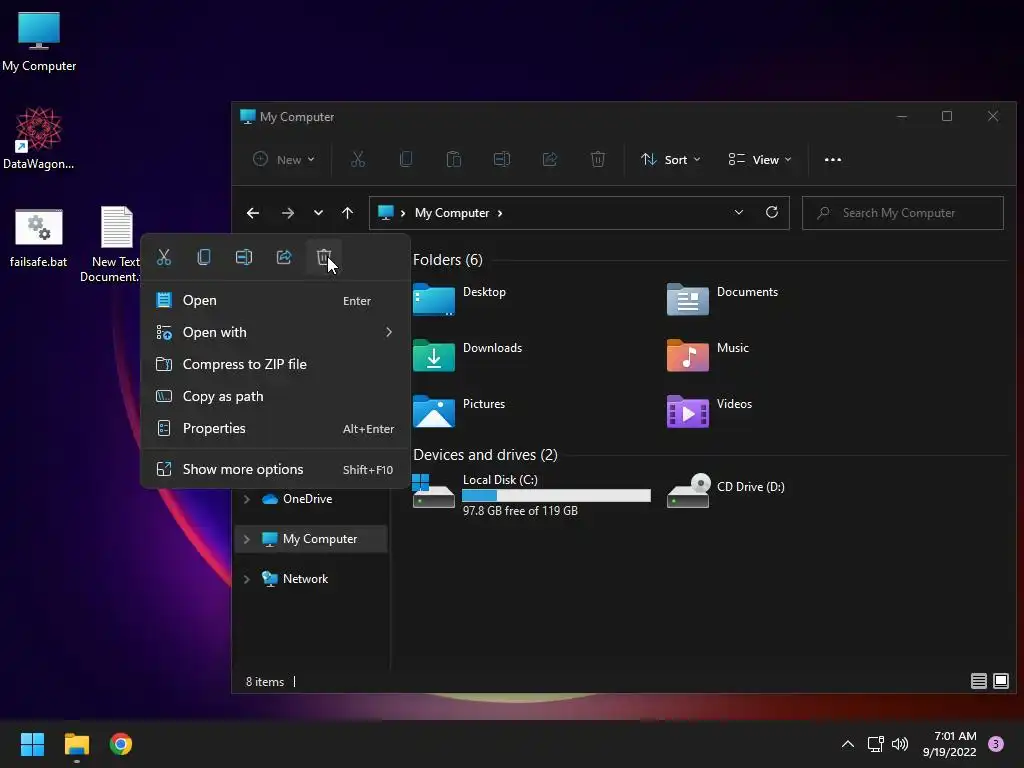Image resolution: width=1024 pixels, height=768 pixels.
Task: Click the Refresh button
Action: (x=772, y=213)
